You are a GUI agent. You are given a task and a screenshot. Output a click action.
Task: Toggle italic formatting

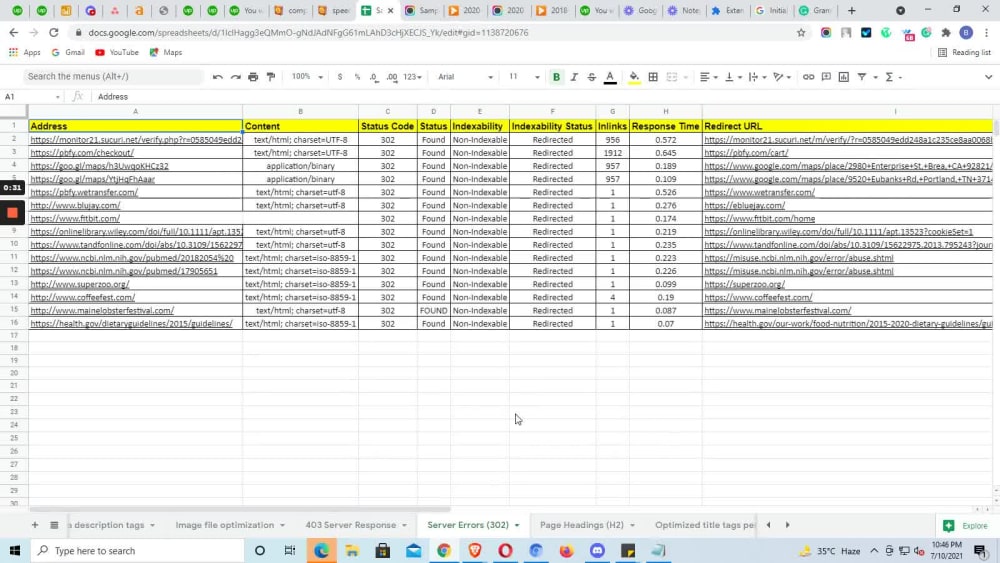coord(574,77)
